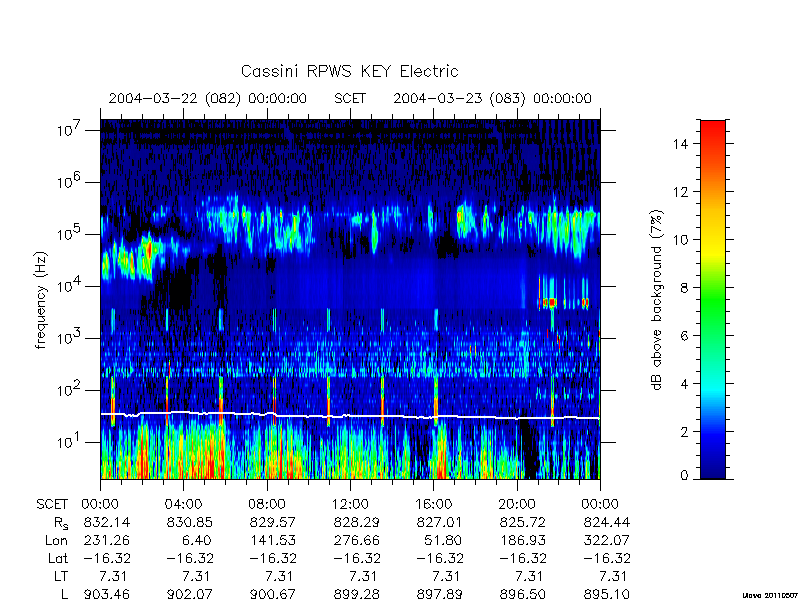The image size is (800, 600).
Task: Click the time tick label 20:00
Action: click(516, 505)
